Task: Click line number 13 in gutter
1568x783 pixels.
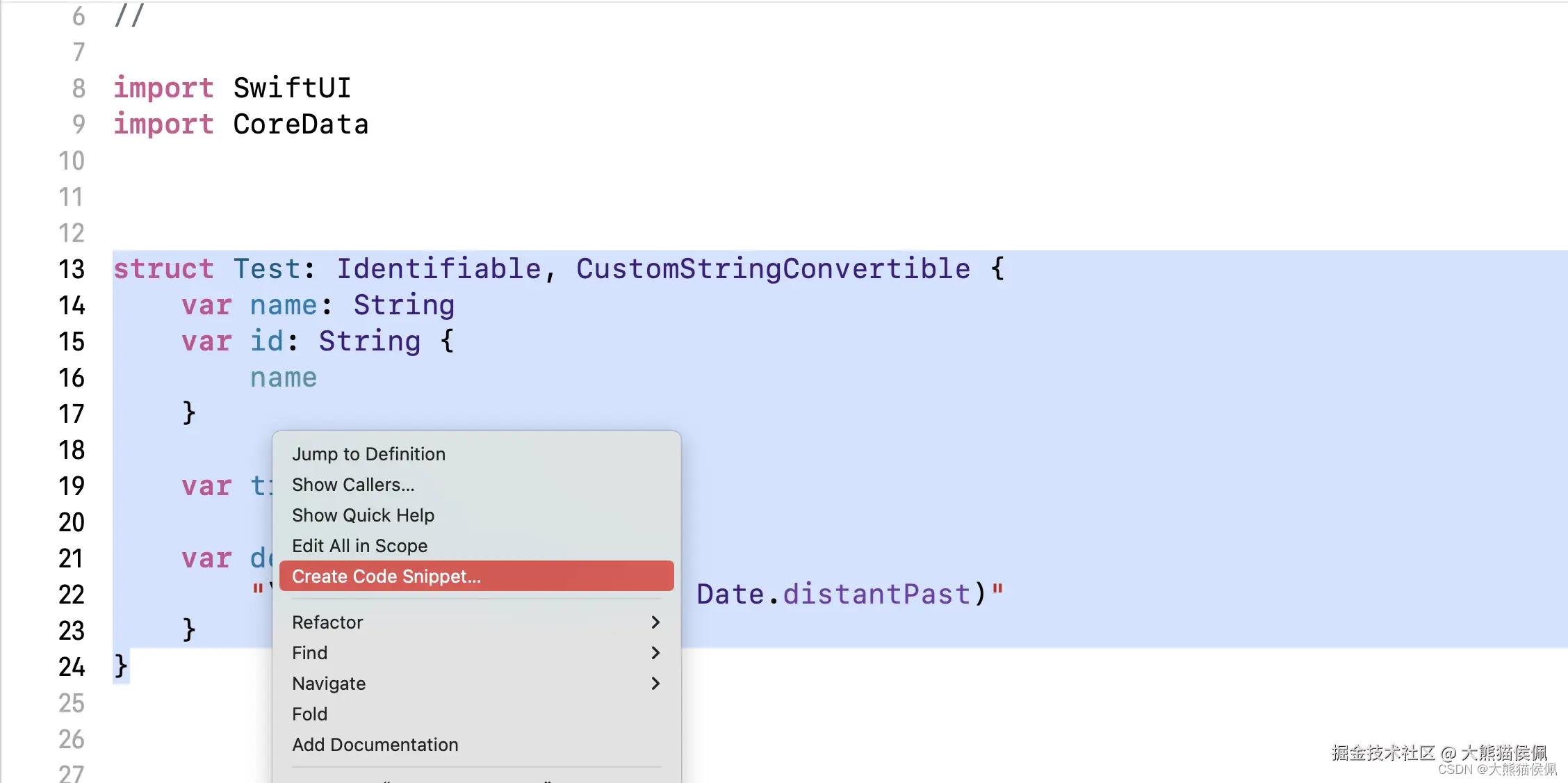Action: (x=71, y=269)
